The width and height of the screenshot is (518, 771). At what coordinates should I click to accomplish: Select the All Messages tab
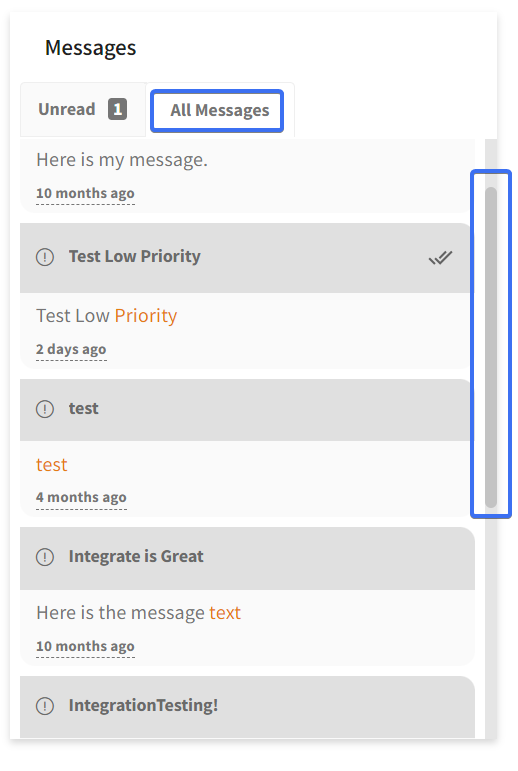tap(217, 111)
